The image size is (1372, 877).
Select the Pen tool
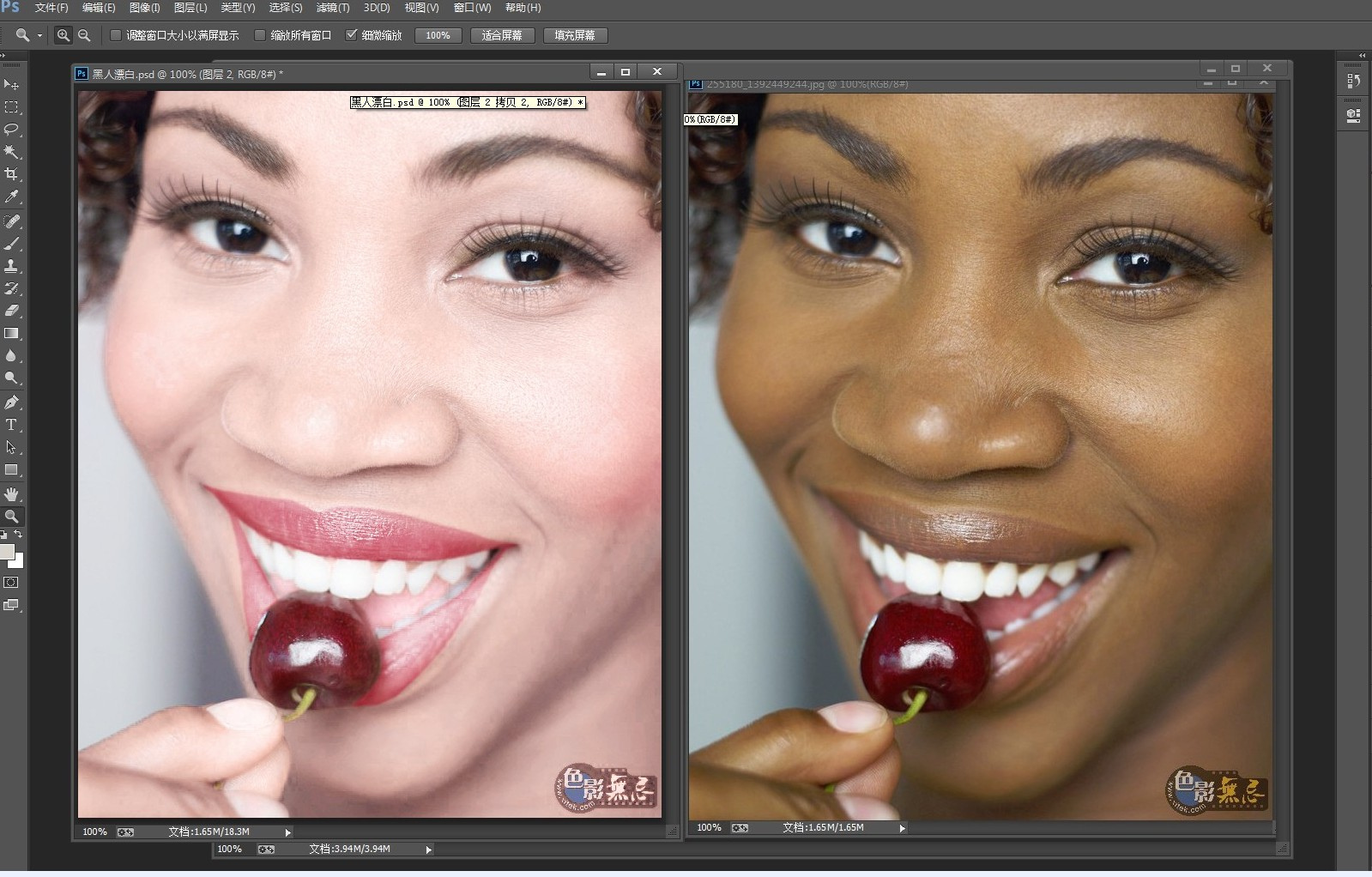pyautogui.click(x=11, y=402)
